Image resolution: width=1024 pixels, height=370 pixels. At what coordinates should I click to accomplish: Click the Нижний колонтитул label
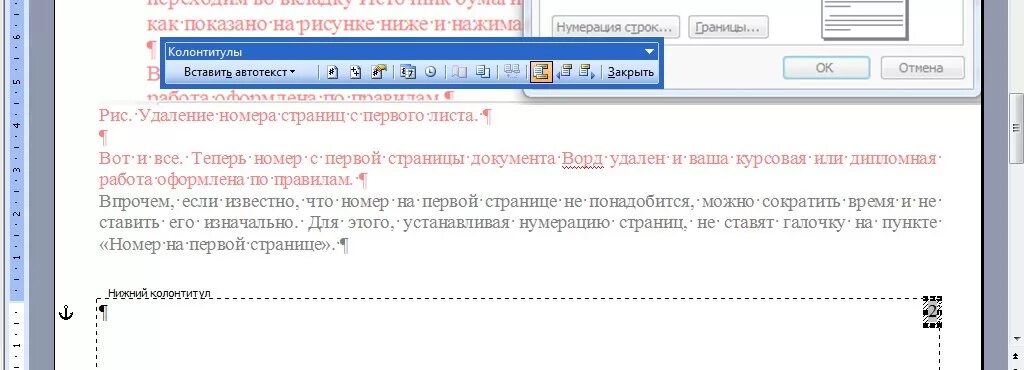click(159, 294)
